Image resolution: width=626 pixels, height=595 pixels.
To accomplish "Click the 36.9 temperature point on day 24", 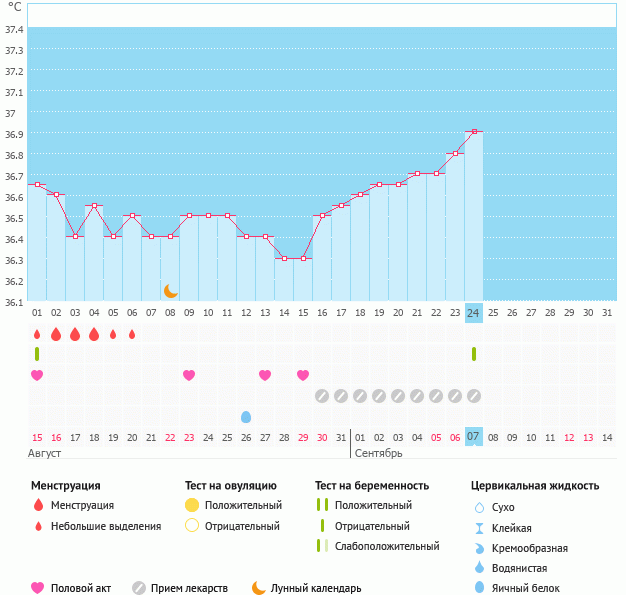I will [x=474, y=131].
